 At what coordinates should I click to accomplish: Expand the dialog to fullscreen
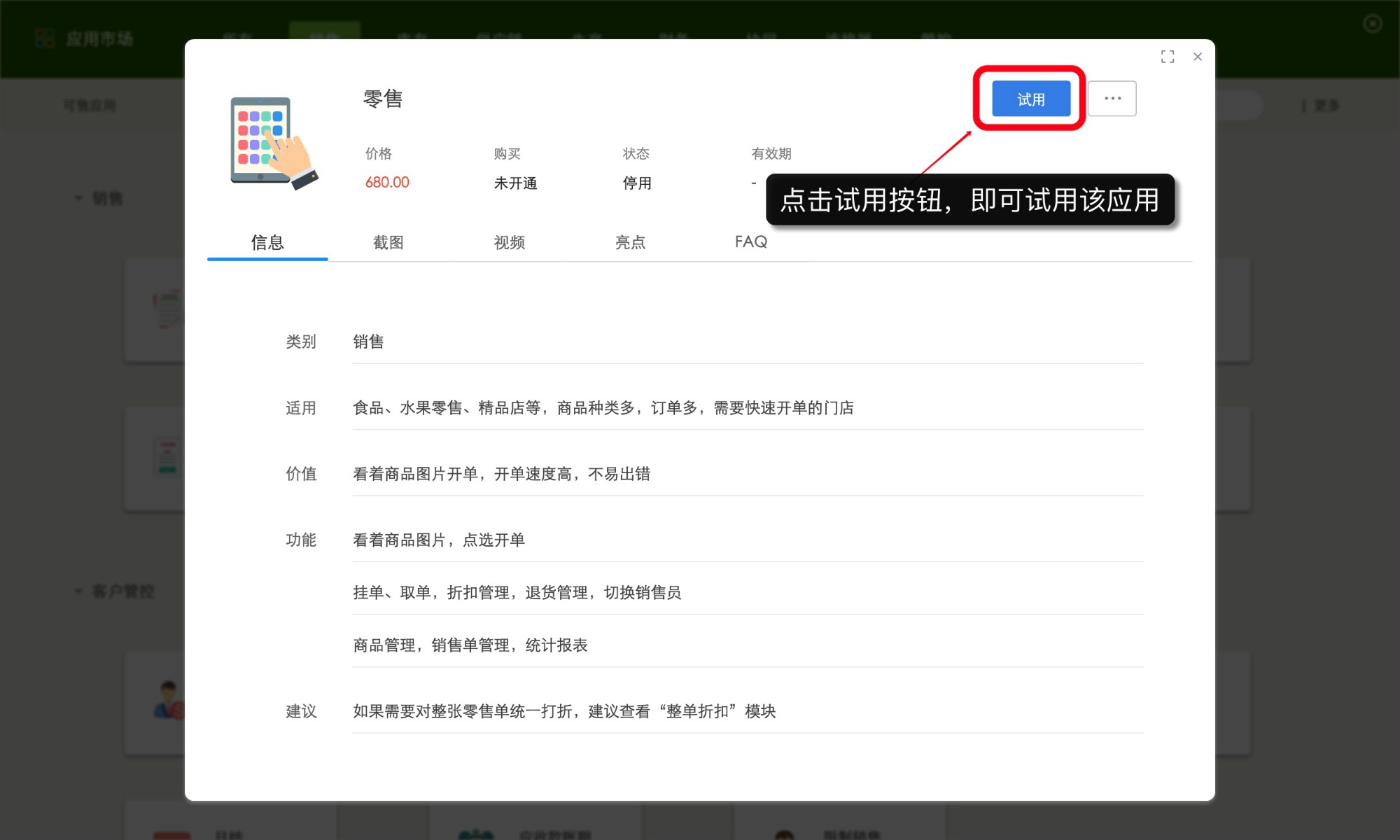coord(1168,57)
